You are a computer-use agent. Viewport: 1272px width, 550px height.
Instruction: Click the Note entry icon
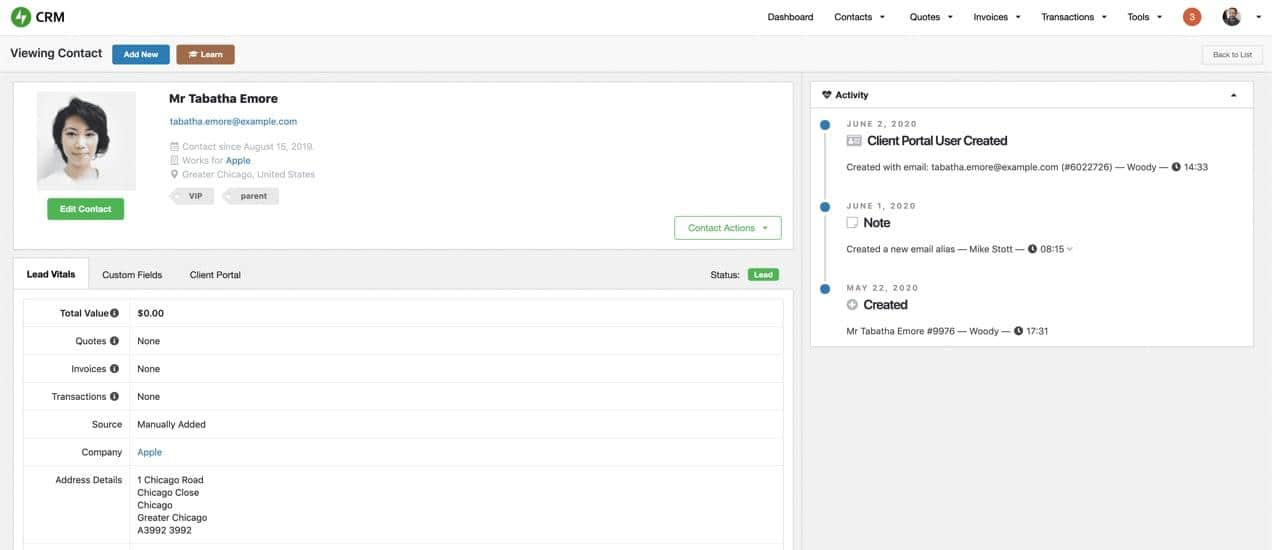tap(852, 223)
